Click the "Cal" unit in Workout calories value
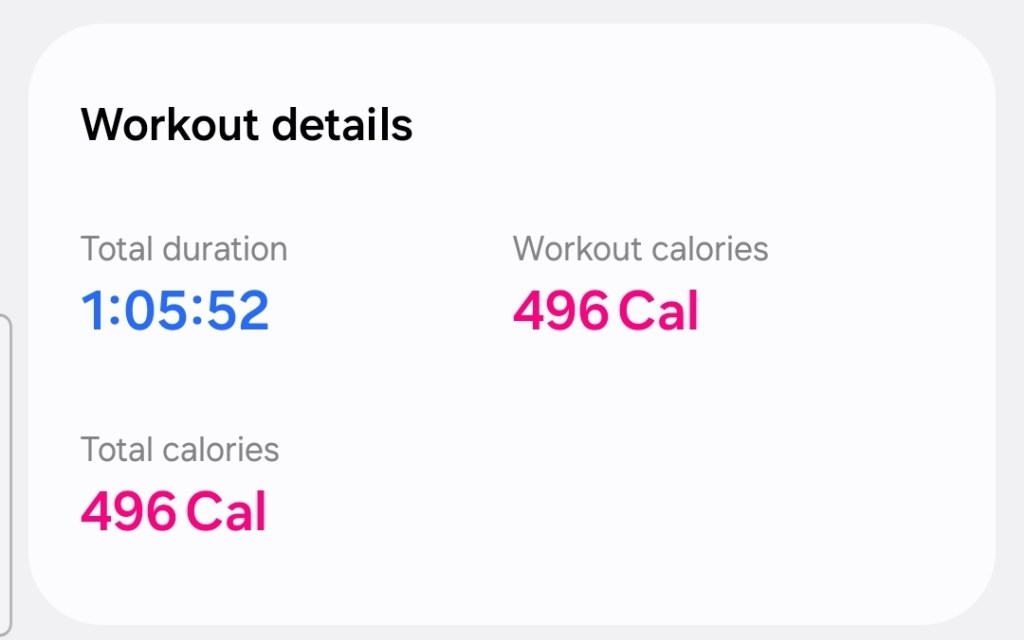The width and height of the screenshot is (1024, 640). pos(657,311)
